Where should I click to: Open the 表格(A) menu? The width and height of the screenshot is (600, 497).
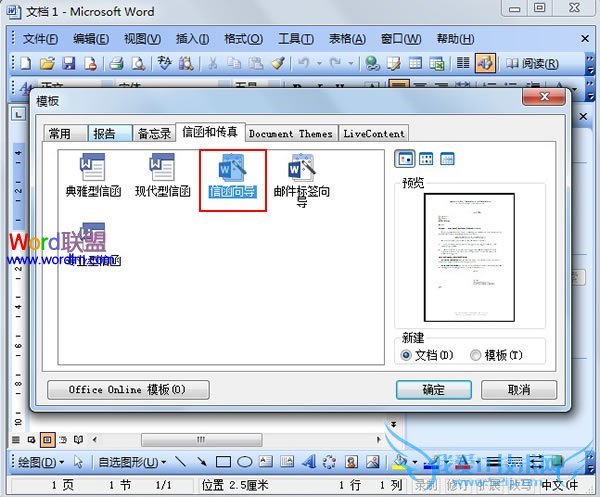347,39
